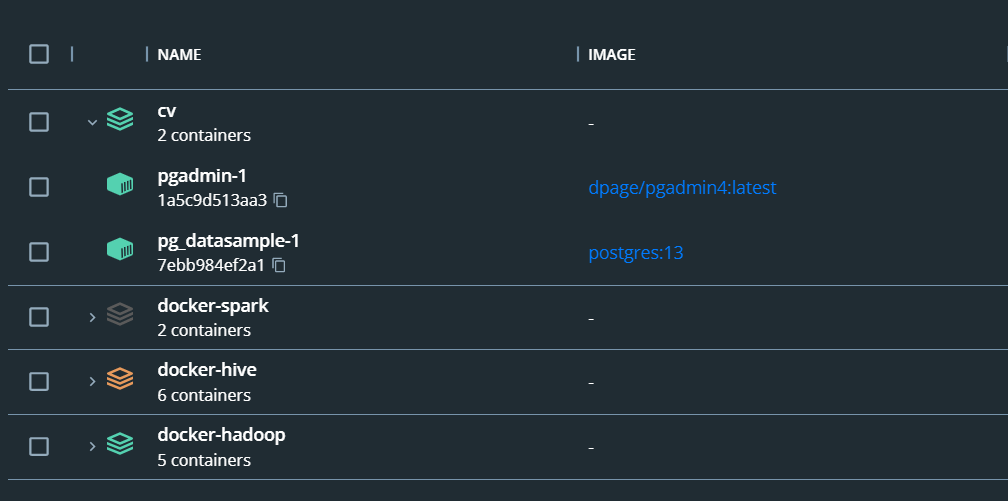Click the docker-hadoop stack icon
Viewport: 1008px width, 501px height.
pos(120,444)
